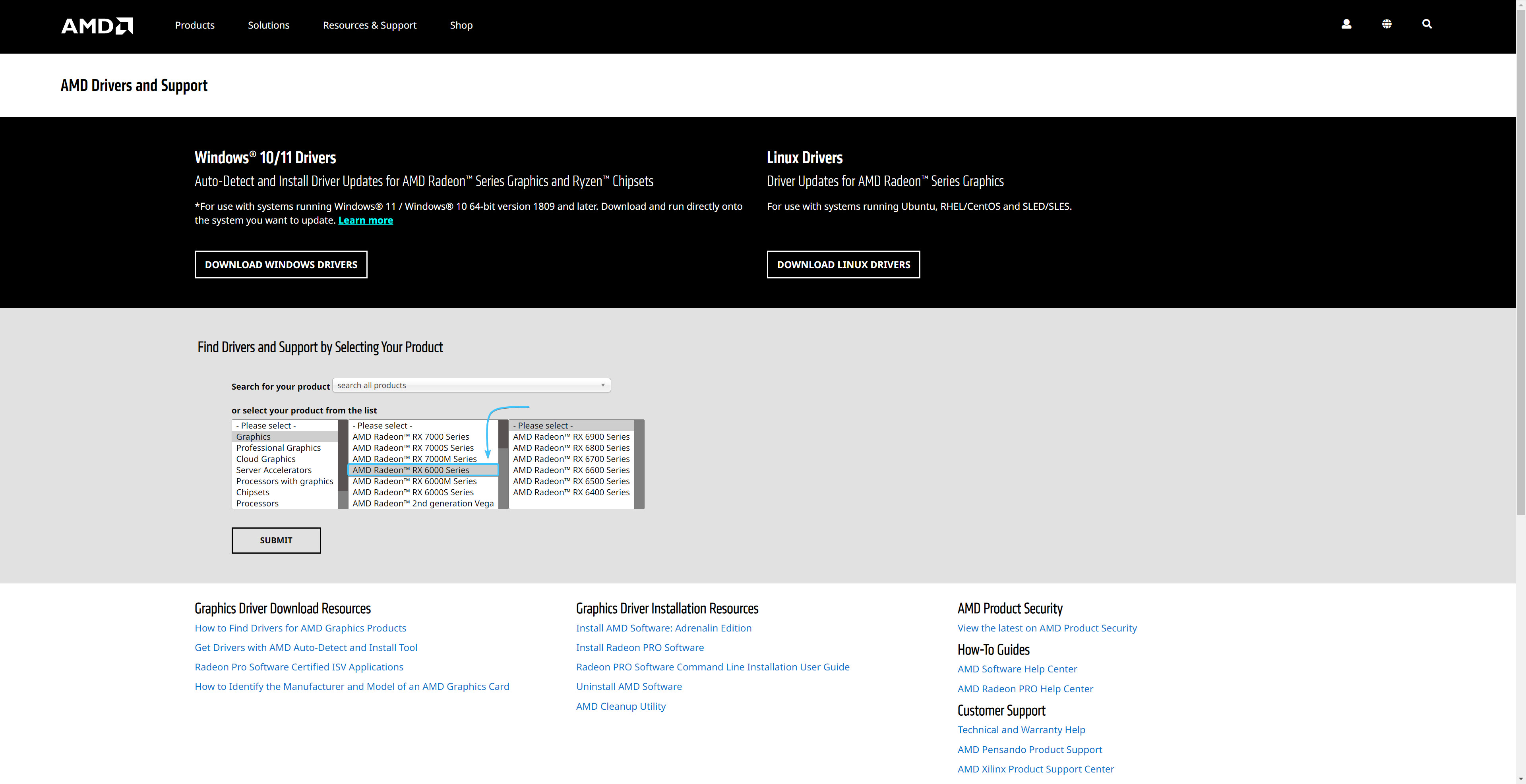1526x784 pixels.
Task: Open the Resources & Support menu
Action: (369, 25)
